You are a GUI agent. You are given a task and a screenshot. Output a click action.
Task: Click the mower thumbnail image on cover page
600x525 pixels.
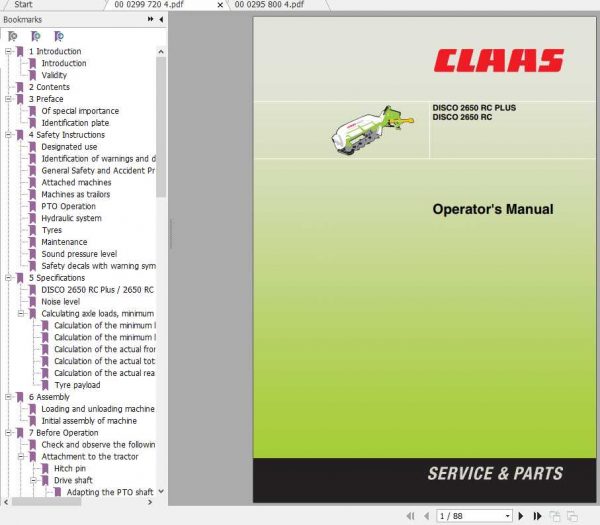372,130
